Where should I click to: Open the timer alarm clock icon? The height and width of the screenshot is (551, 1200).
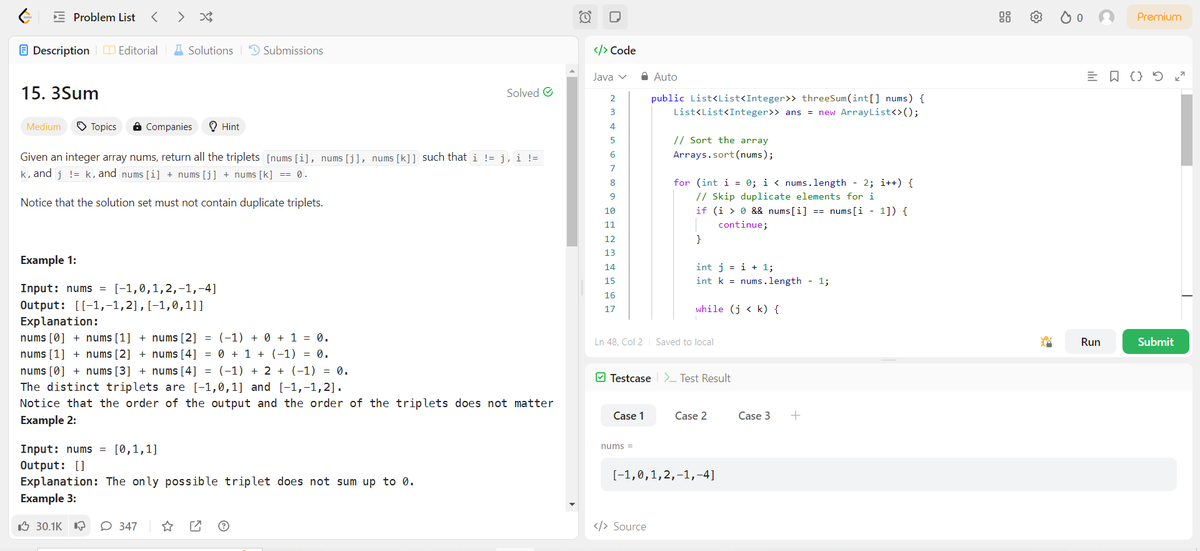(587, 17)
